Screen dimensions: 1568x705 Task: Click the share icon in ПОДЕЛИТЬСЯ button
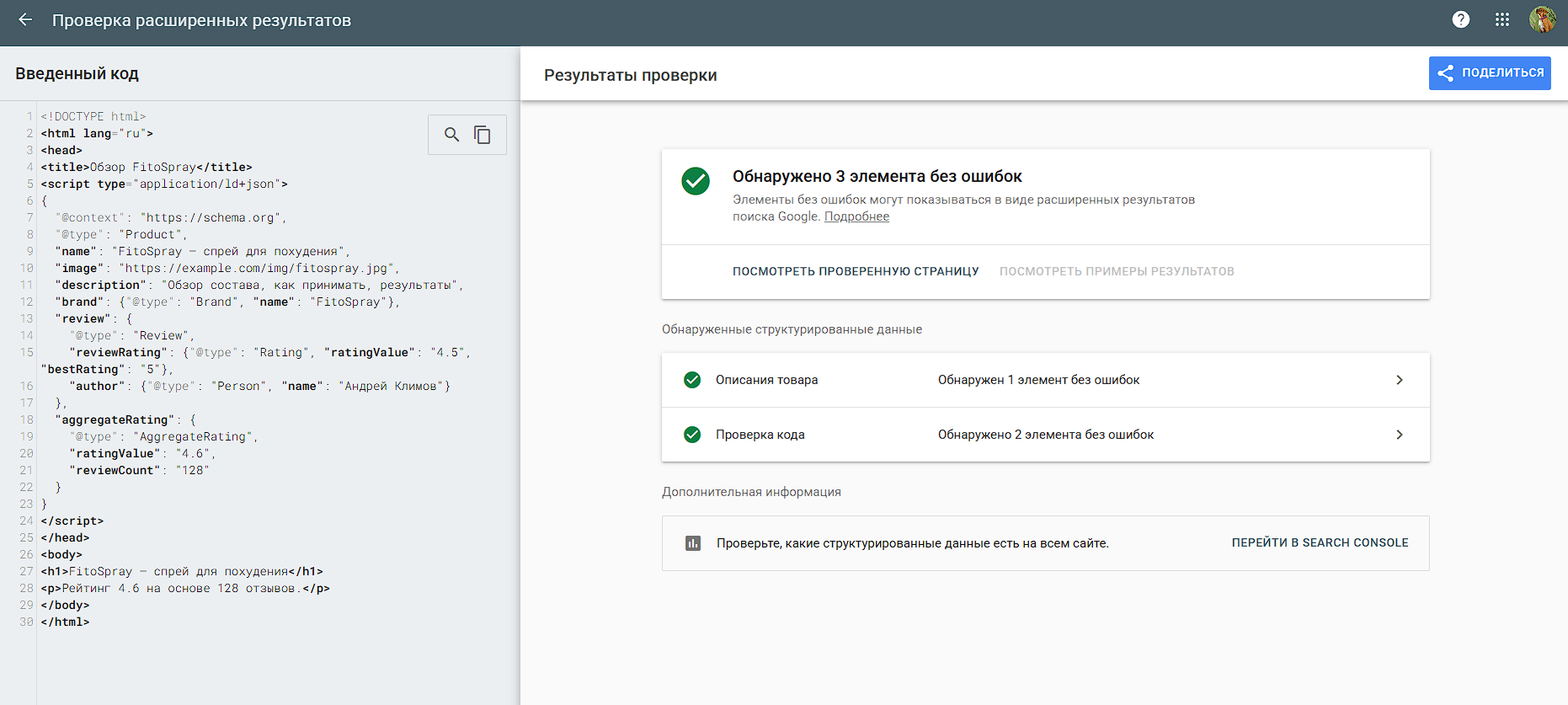coord(1446,73)
